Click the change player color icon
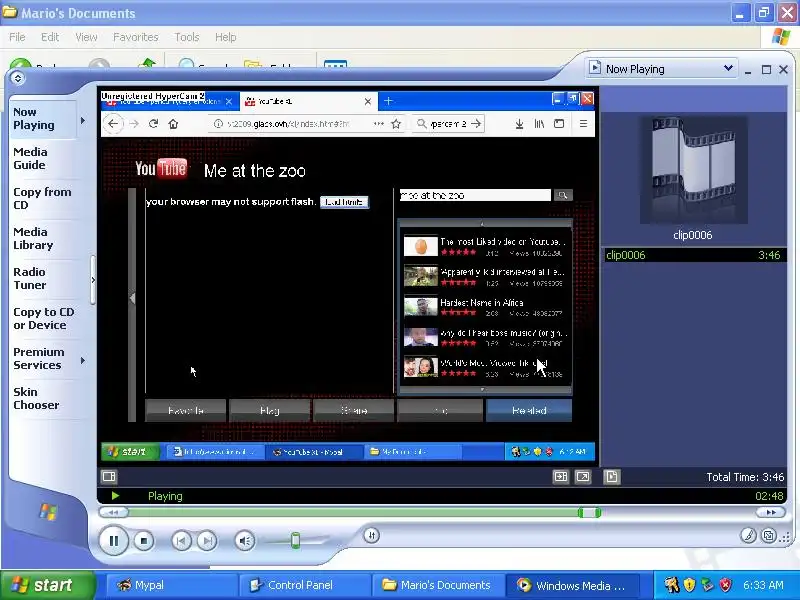This screenshot has width=800, height=600. tap(748, 535)
